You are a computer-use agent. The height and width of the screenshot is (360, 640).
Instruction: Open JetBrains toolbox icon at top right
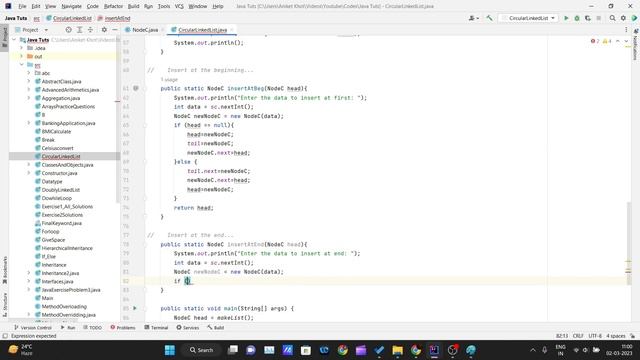pyautogui.click(x=634, y=18)
